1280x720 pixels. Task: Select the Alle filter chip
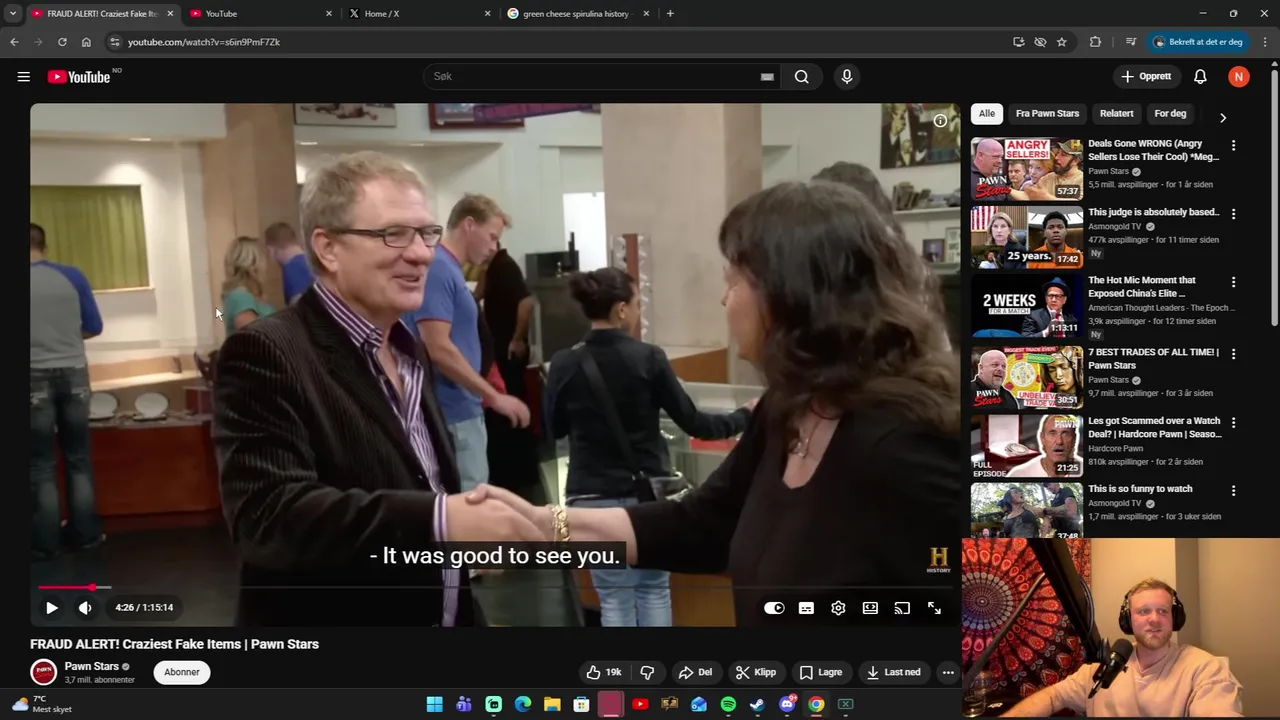coord(987,114)
